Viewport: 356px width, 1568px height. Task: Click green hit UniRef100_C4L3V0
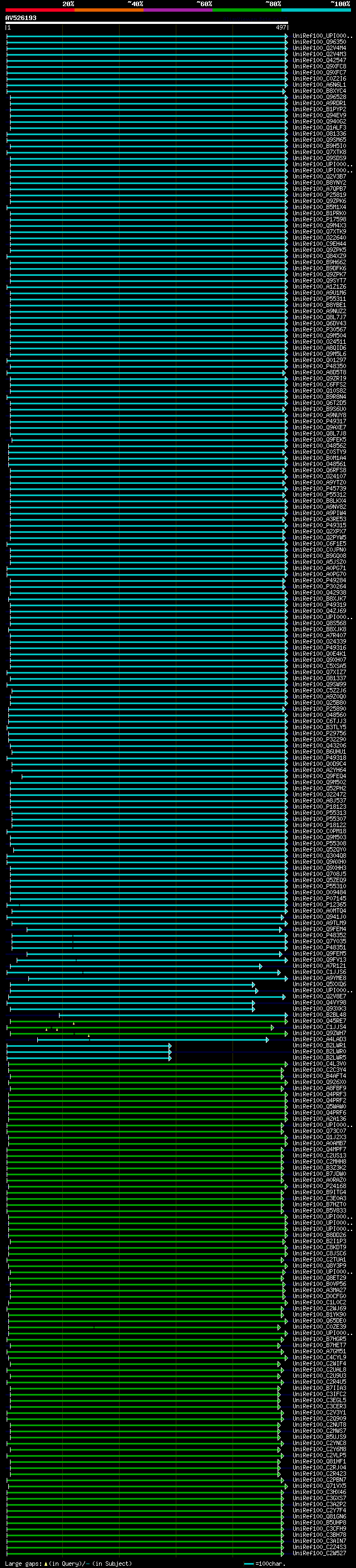pyautogui.click(x=319, y=1064)
